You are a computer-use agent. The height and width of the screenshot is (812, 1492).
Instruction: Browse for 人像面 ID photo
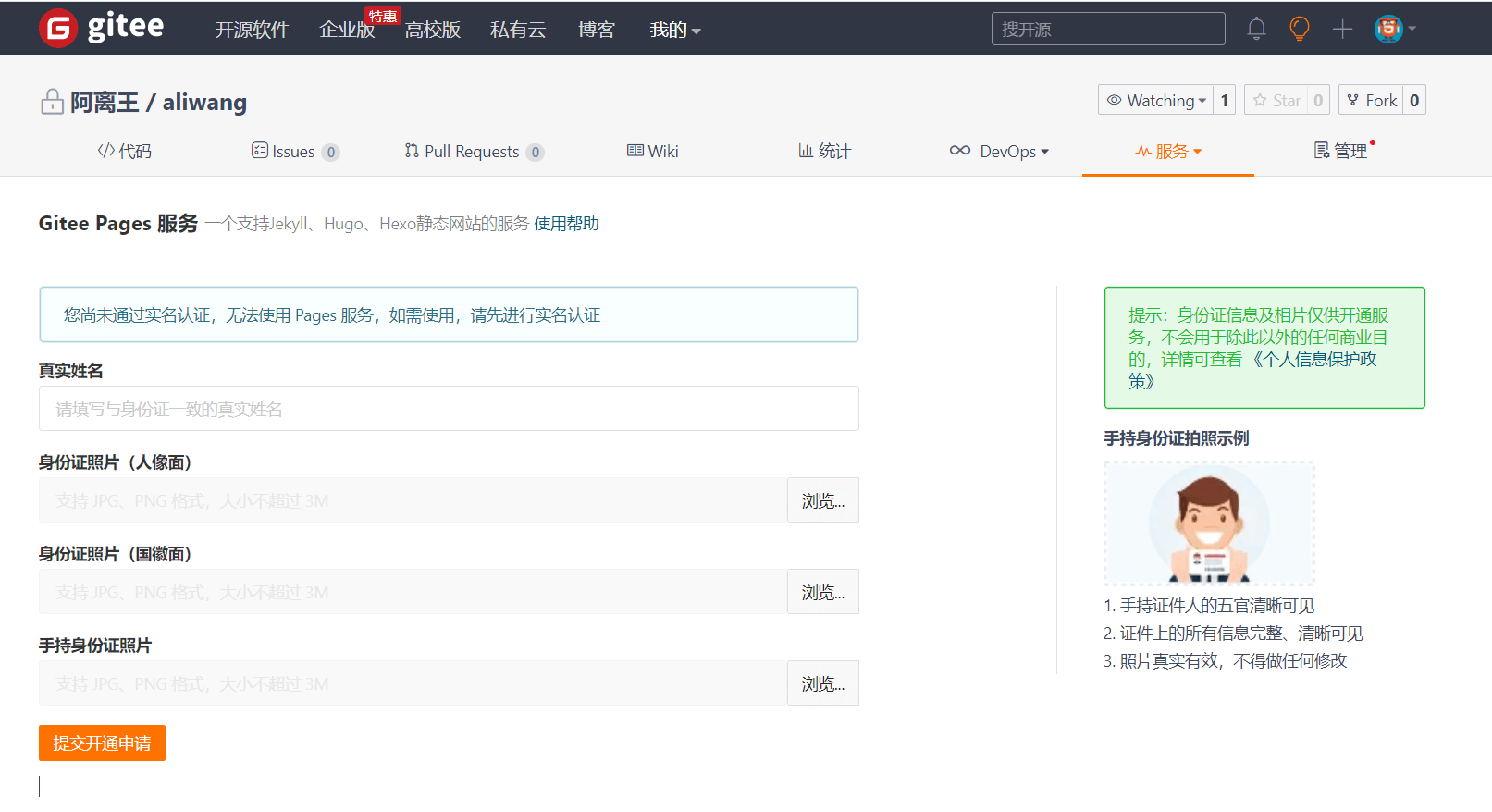(x=823, y=500)
